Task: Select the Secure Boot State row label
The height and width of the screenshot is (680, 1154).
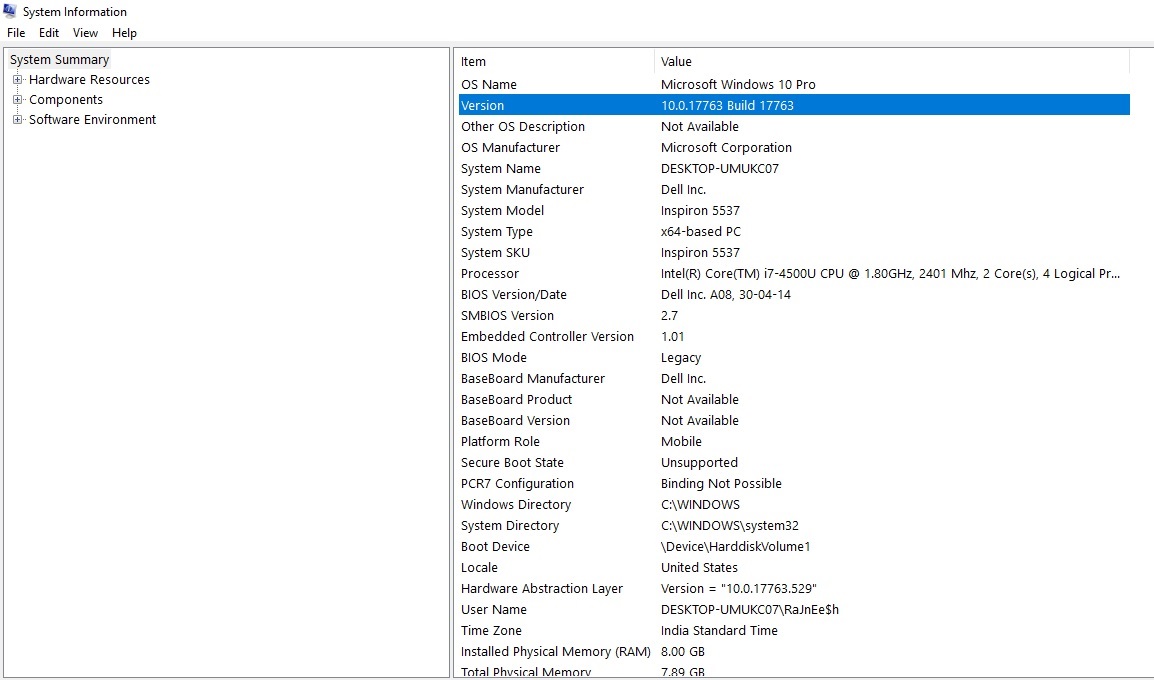Action: tap(512, 462)
